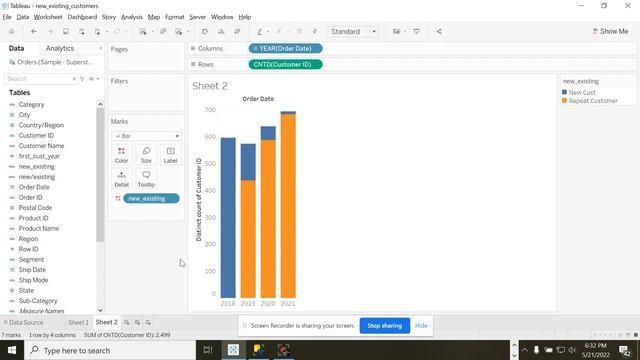Screen dimensions: 640x360
Task: Open the Show/Hide cards dropdown arrow
Action: [x=405, y=31]
